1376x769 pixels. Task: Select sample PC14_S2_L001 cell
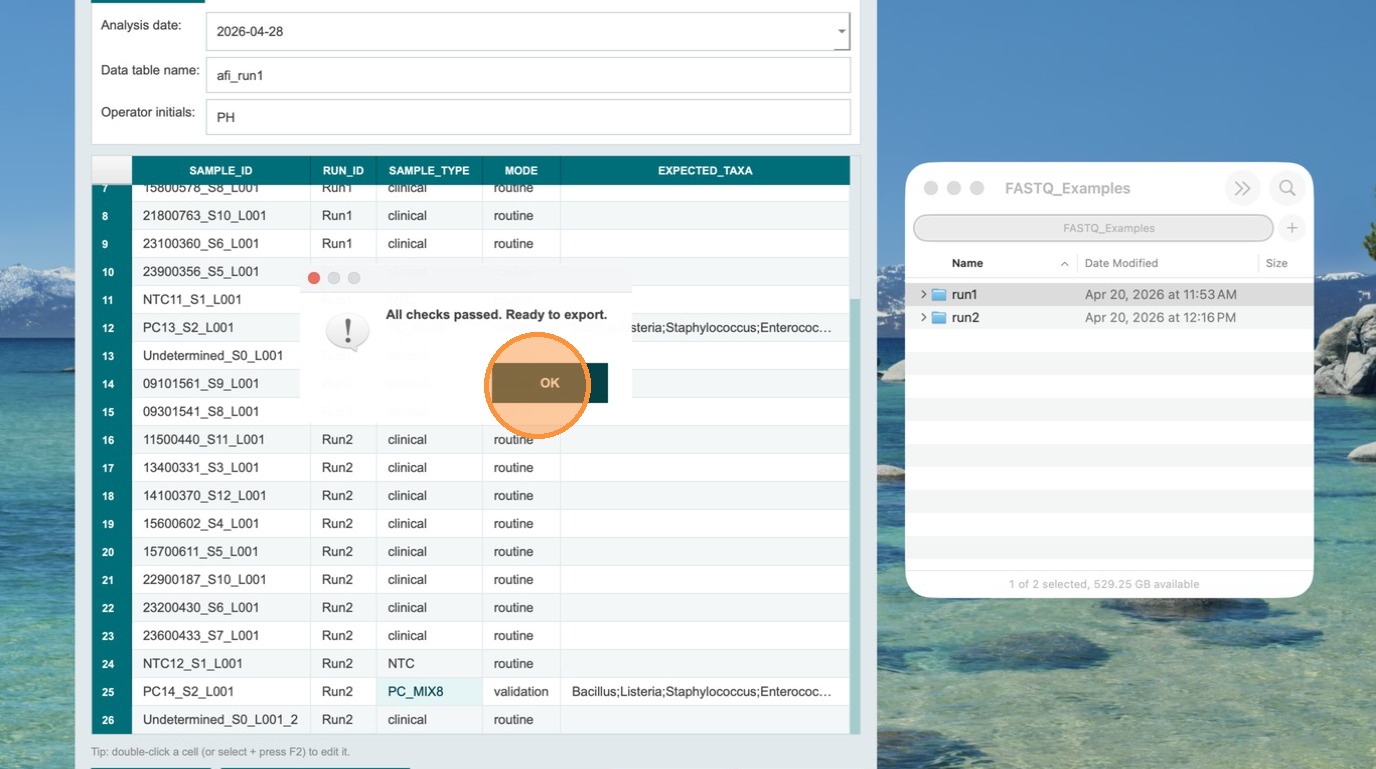[221, 692]
